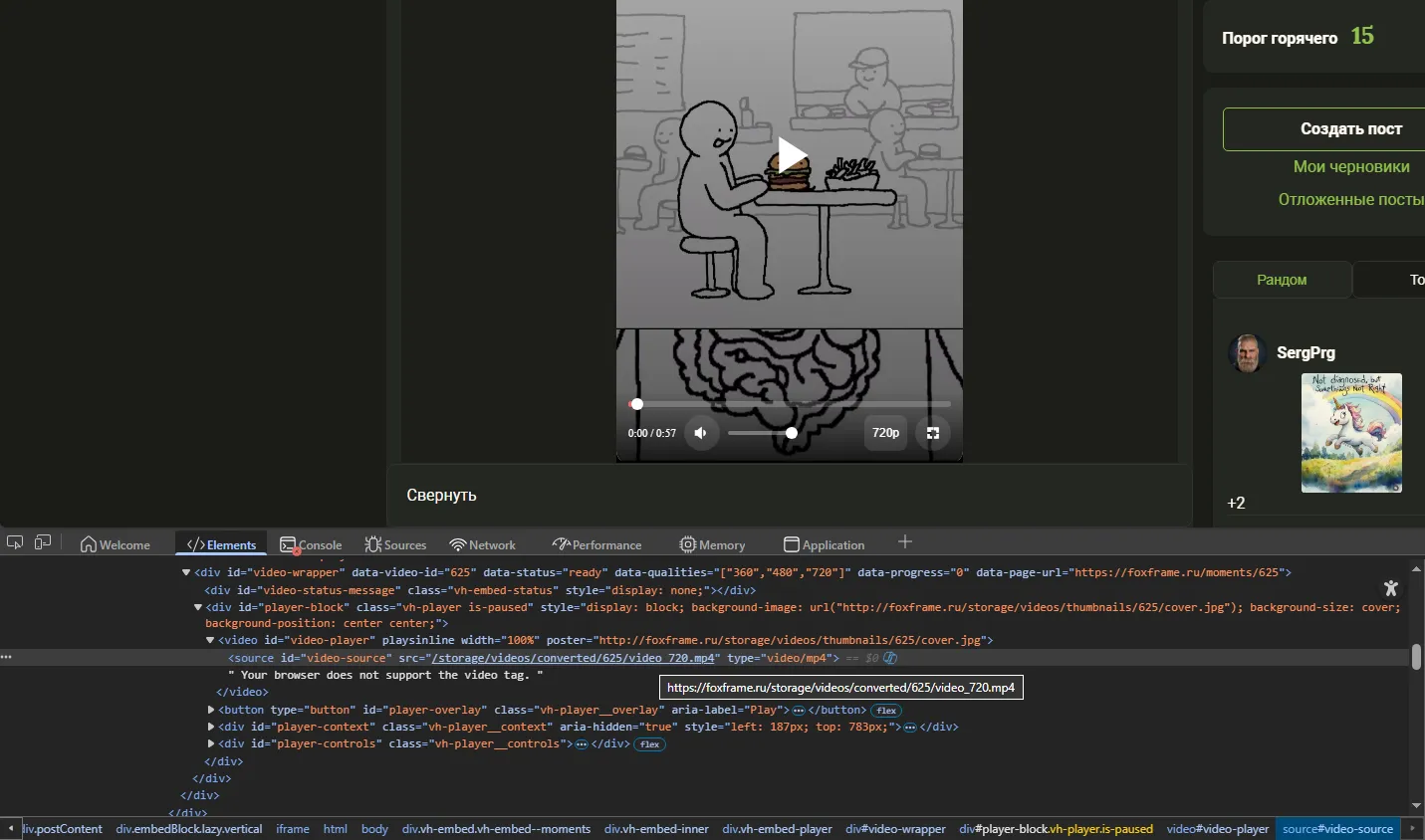Expand the player-context div node

[x=211, y=728]
